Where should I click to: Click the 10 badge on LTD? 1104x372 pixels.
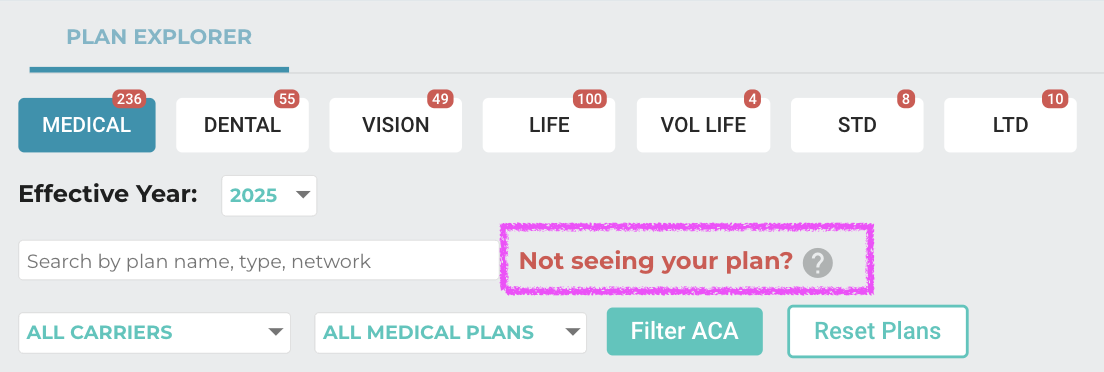[x=1055, y=99]
